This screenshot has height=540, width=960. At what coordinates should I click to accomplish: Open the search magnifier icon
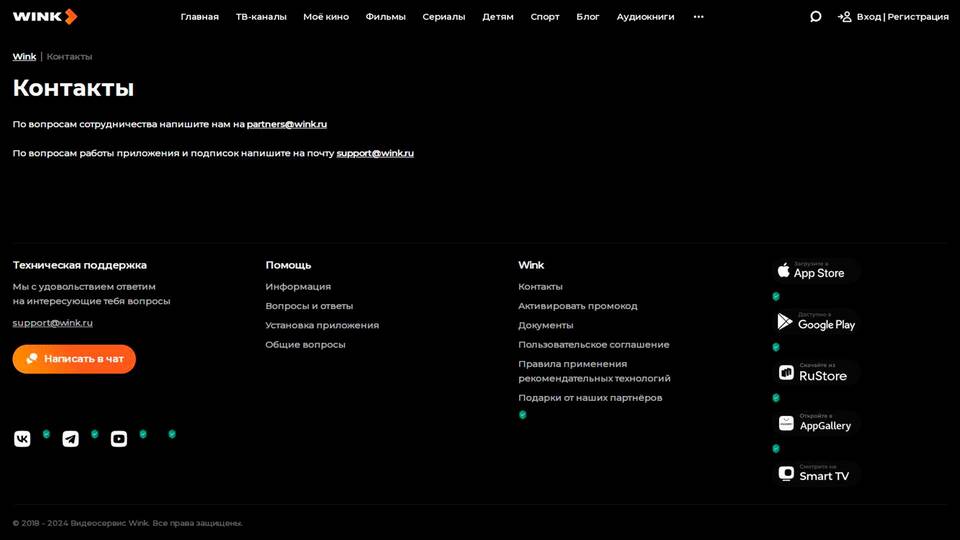pos(816,17)
